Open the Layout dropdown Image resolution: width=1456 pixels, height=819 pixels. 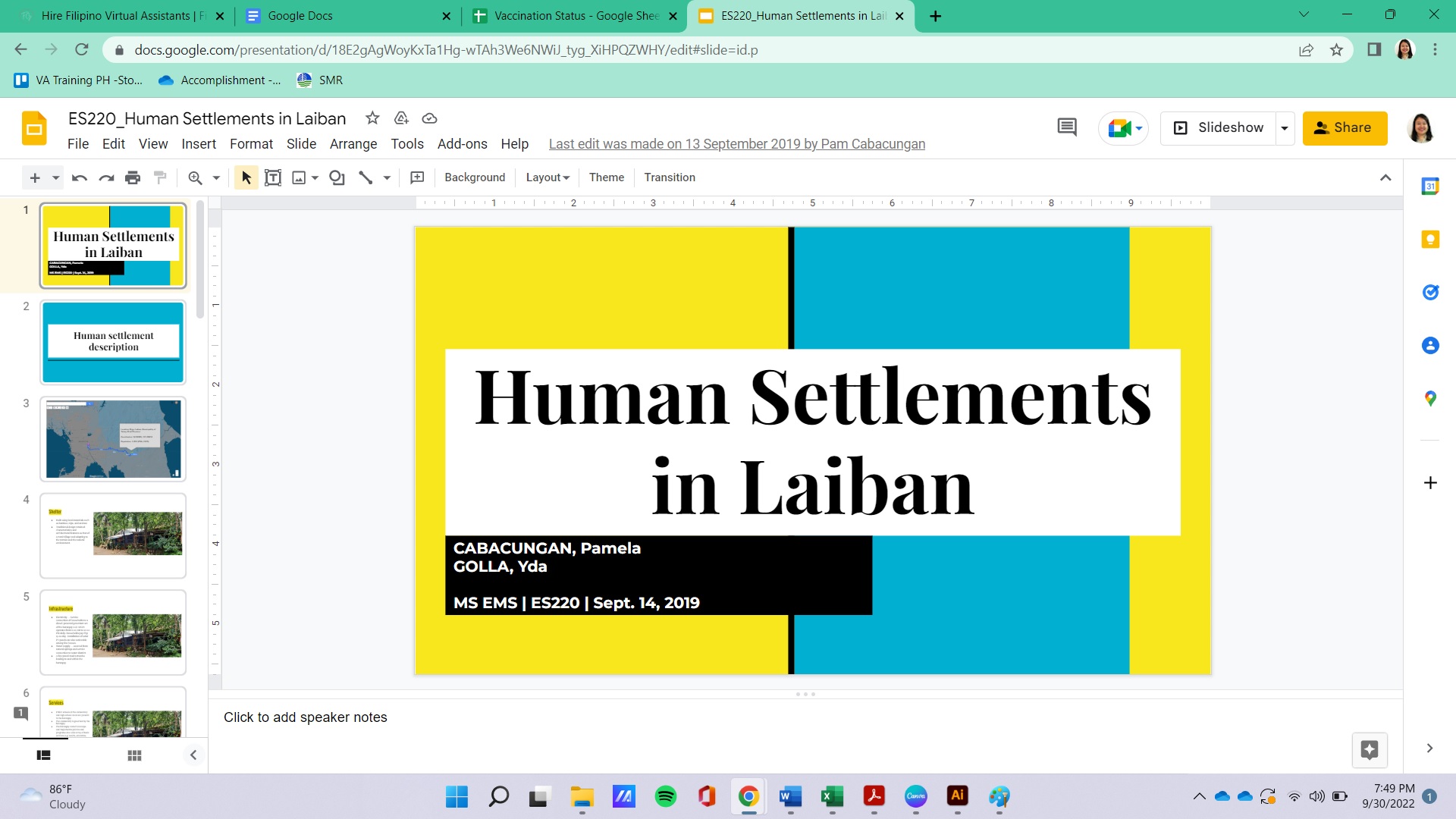click(547, 177)
